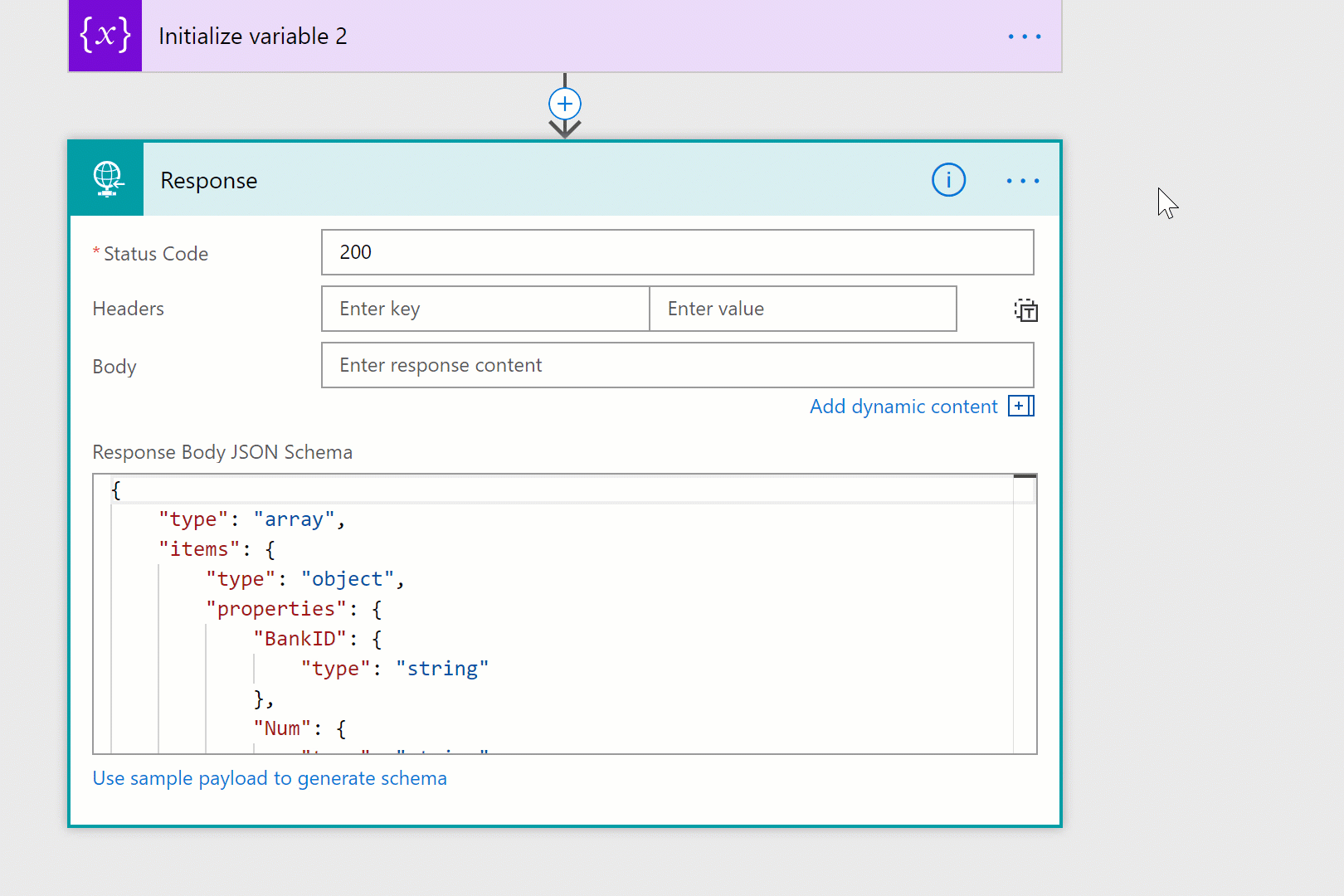The width and height of the screenshot is (1344, 896).
Task: Click 'Use sample payload to generate schema'
Action: (x=270, y=778)
